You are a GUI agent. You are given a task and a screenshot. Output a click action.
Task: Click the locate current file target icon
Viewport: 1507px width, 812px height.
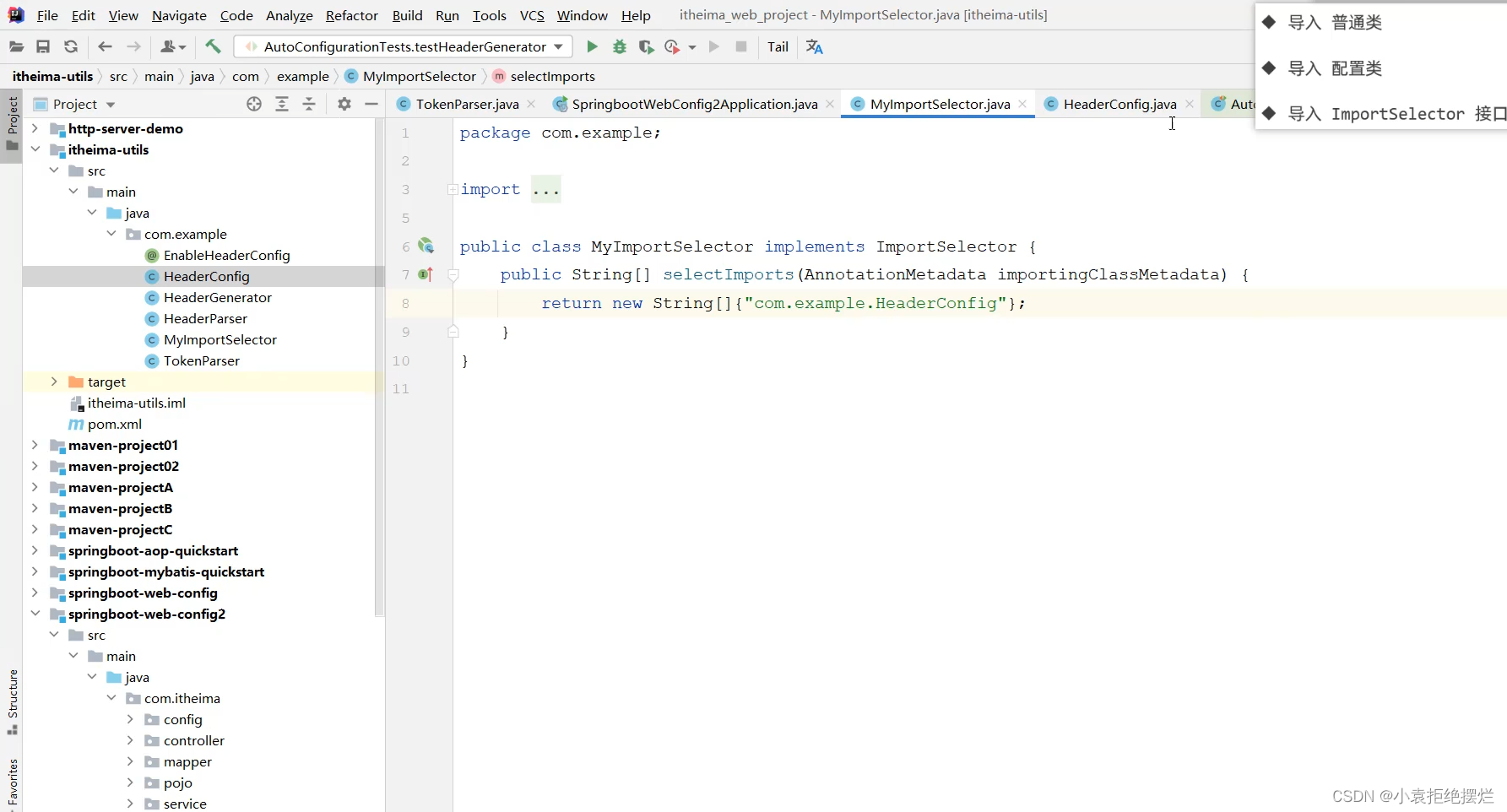coord(254,104)
